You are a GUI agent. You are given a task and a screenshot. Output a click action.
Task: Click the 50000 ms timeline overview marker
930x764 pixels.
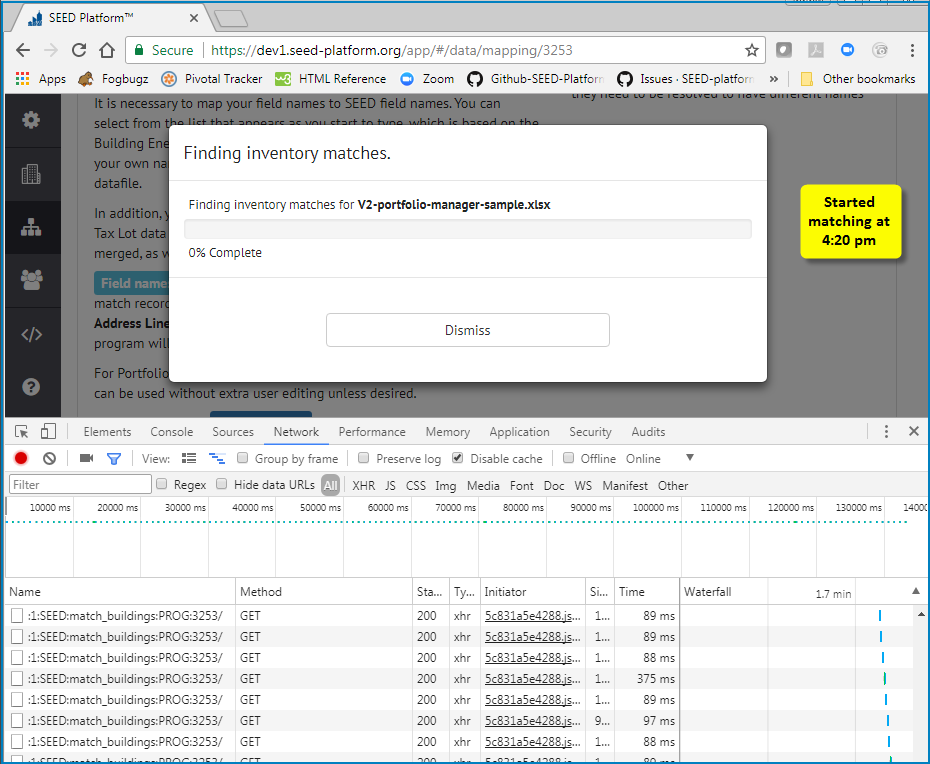[321, 507]
